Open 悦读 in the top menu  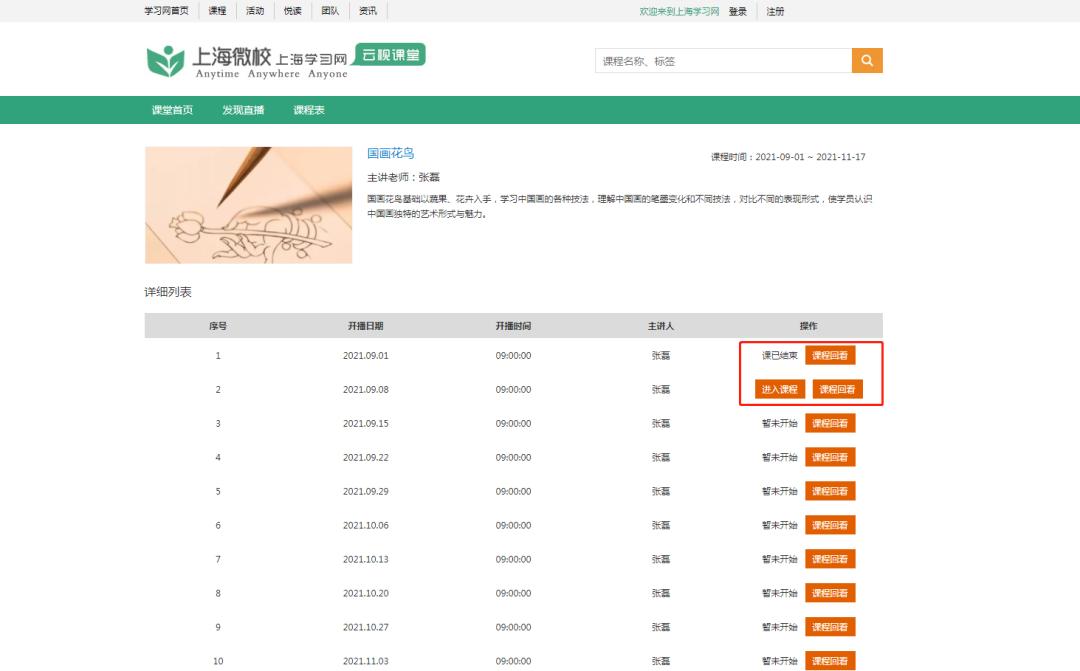coord(292,11)
